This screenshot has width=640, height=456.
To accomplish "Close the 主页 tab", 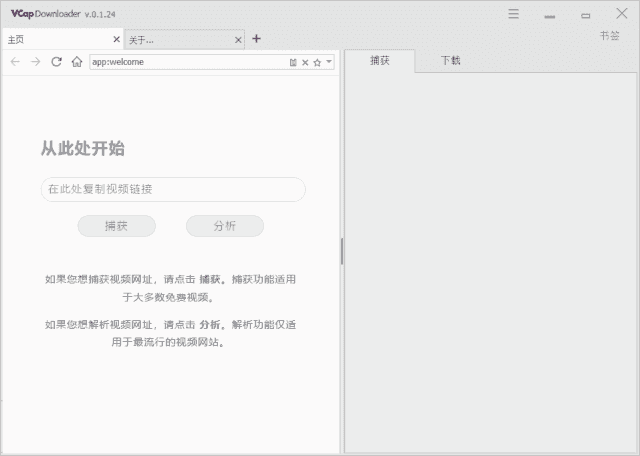I will point(116,40).
